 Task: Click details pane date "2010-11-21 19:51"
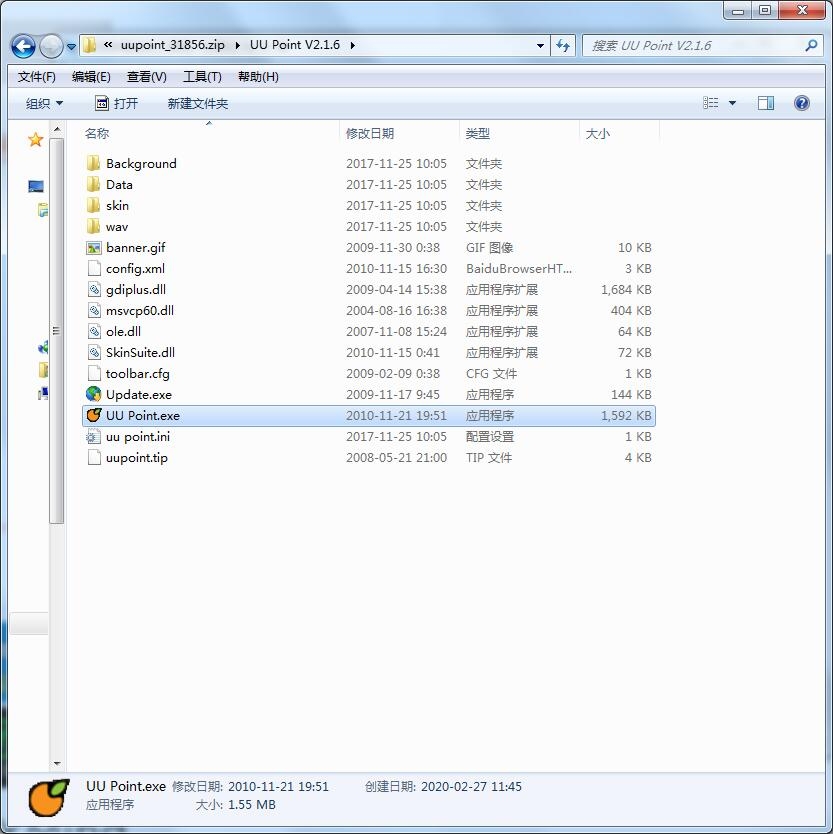(278, 787)
